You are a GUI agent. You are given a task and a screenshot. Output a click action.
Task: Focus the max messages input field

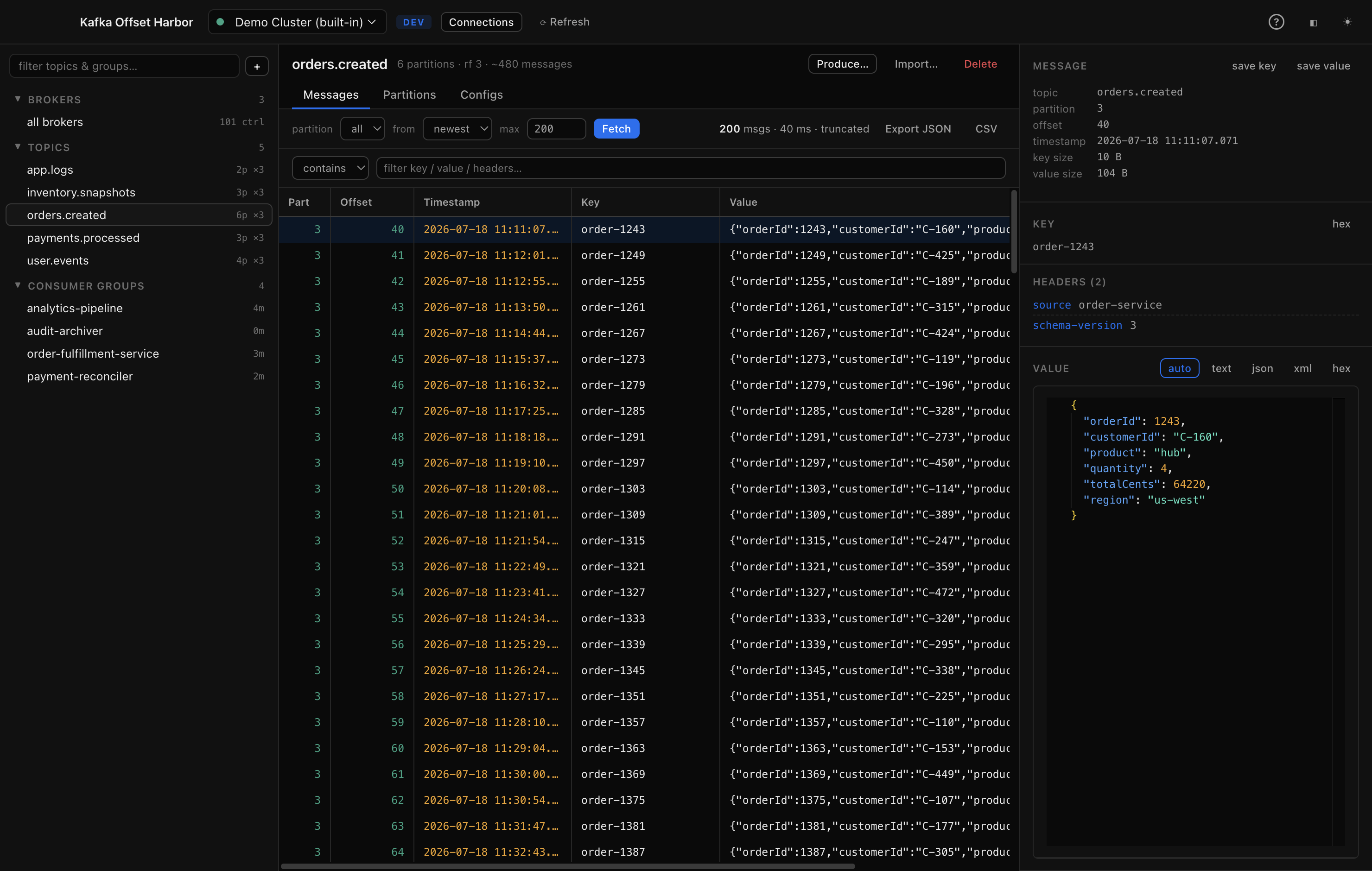click(x=556, y=129)
